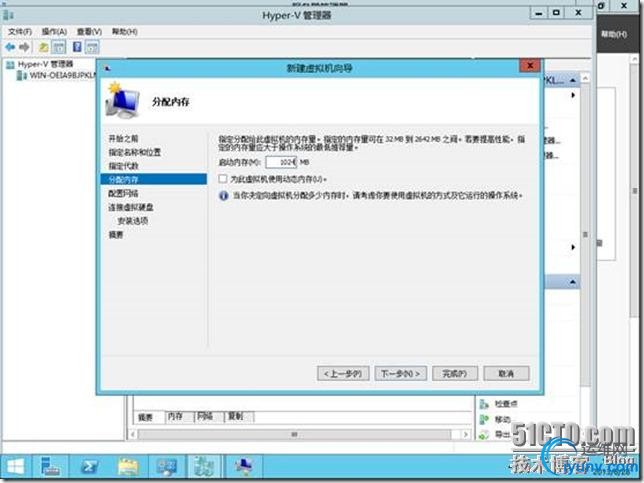
Task: Collapse the lower Actions section arrow
Action: point(573,282)
